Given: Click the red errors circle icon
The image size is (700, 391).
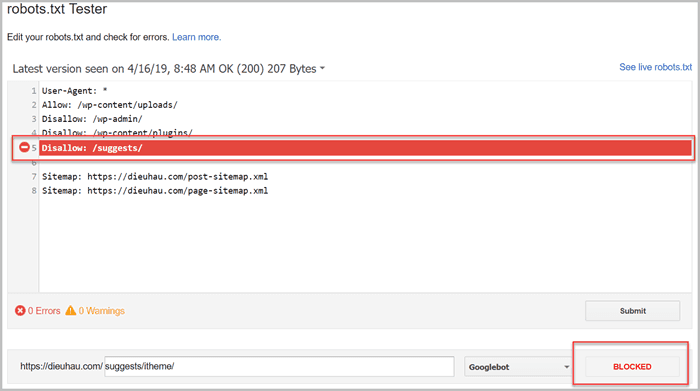Looking at the screenshot, I should coord(20,310).
